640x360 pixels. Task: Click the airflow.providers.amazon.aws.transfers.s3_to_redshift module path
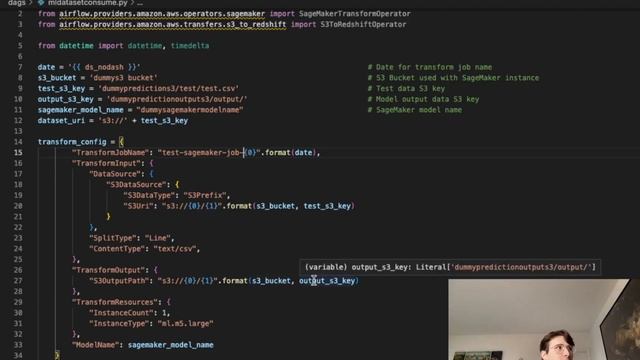(x=172, y=24)
